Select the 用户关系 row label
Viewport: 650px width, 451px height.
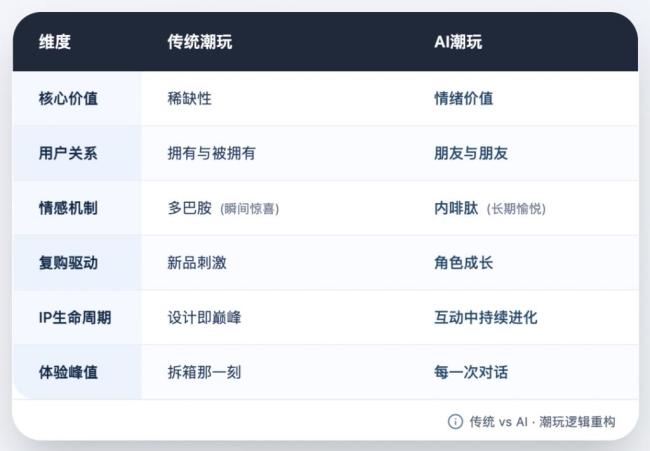point(69,153)
